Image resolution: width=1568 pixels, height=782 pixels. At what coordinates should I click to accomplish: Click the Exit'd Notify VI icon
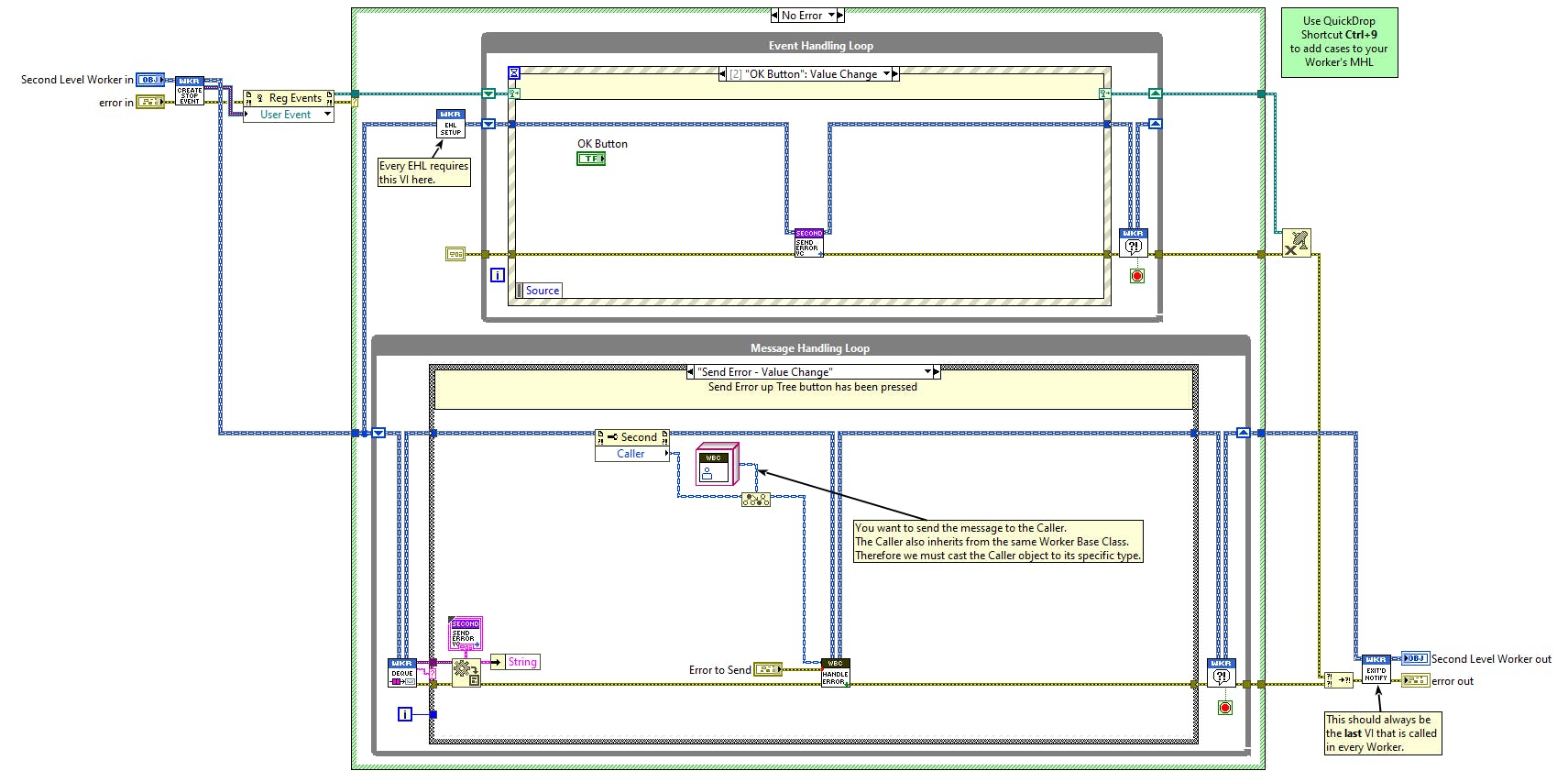(1376, 669)
